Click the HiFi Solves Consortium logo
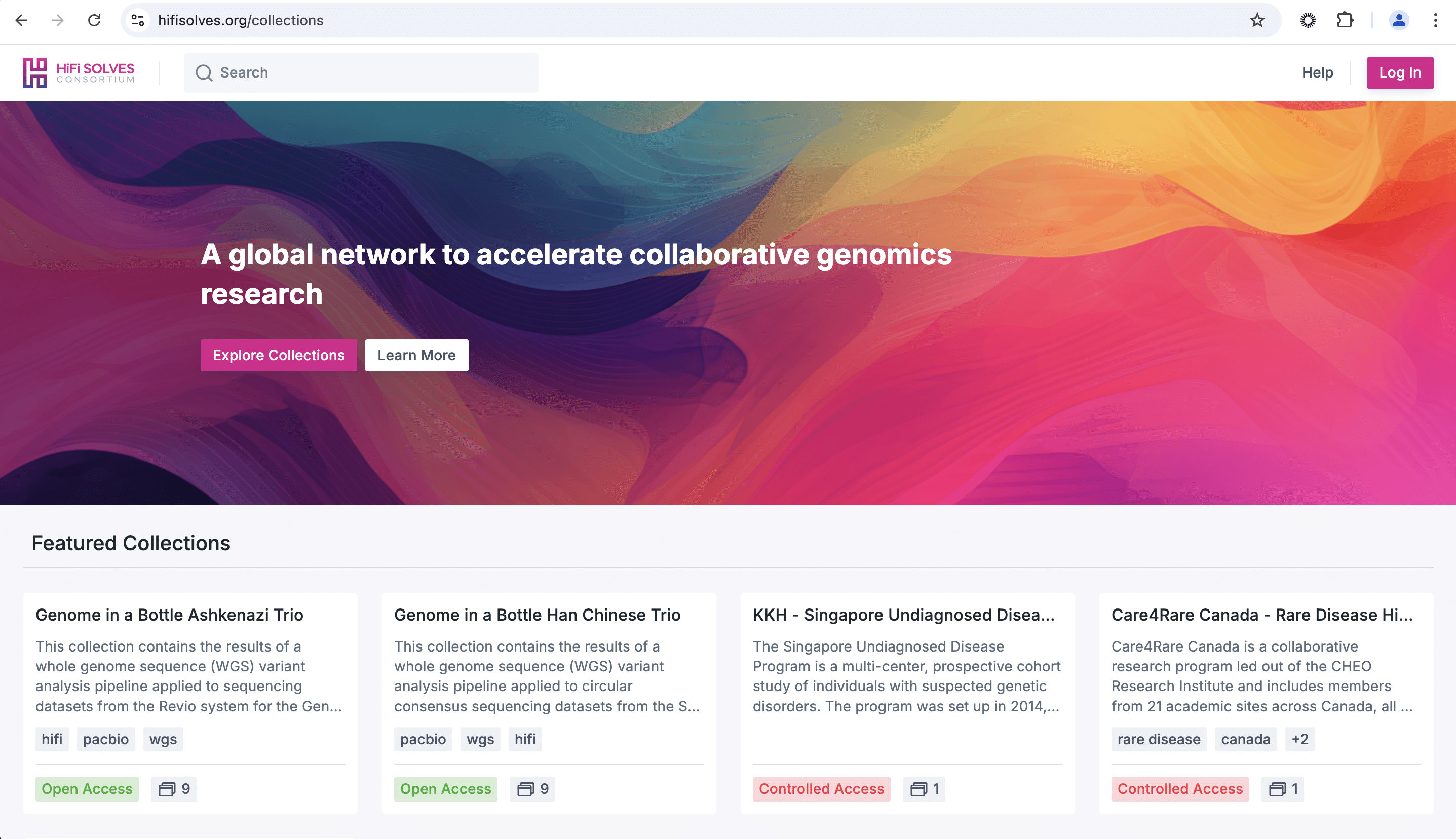Viewport: 1456px width, 839px height. [x=80, y=72]
